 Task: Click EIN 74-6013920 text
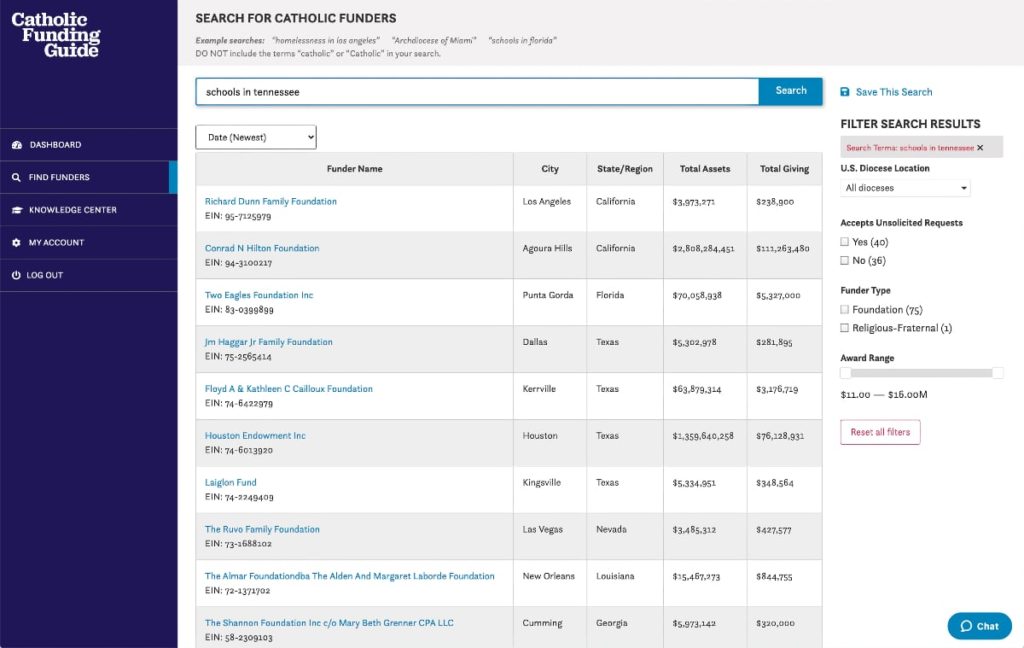tap(239, 450)
